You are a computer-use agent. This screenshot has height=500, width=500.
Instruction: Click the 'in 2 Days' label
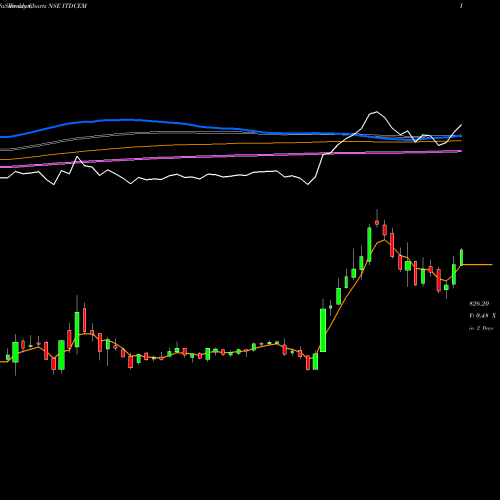pyautogui.click(x=481, y=328)
